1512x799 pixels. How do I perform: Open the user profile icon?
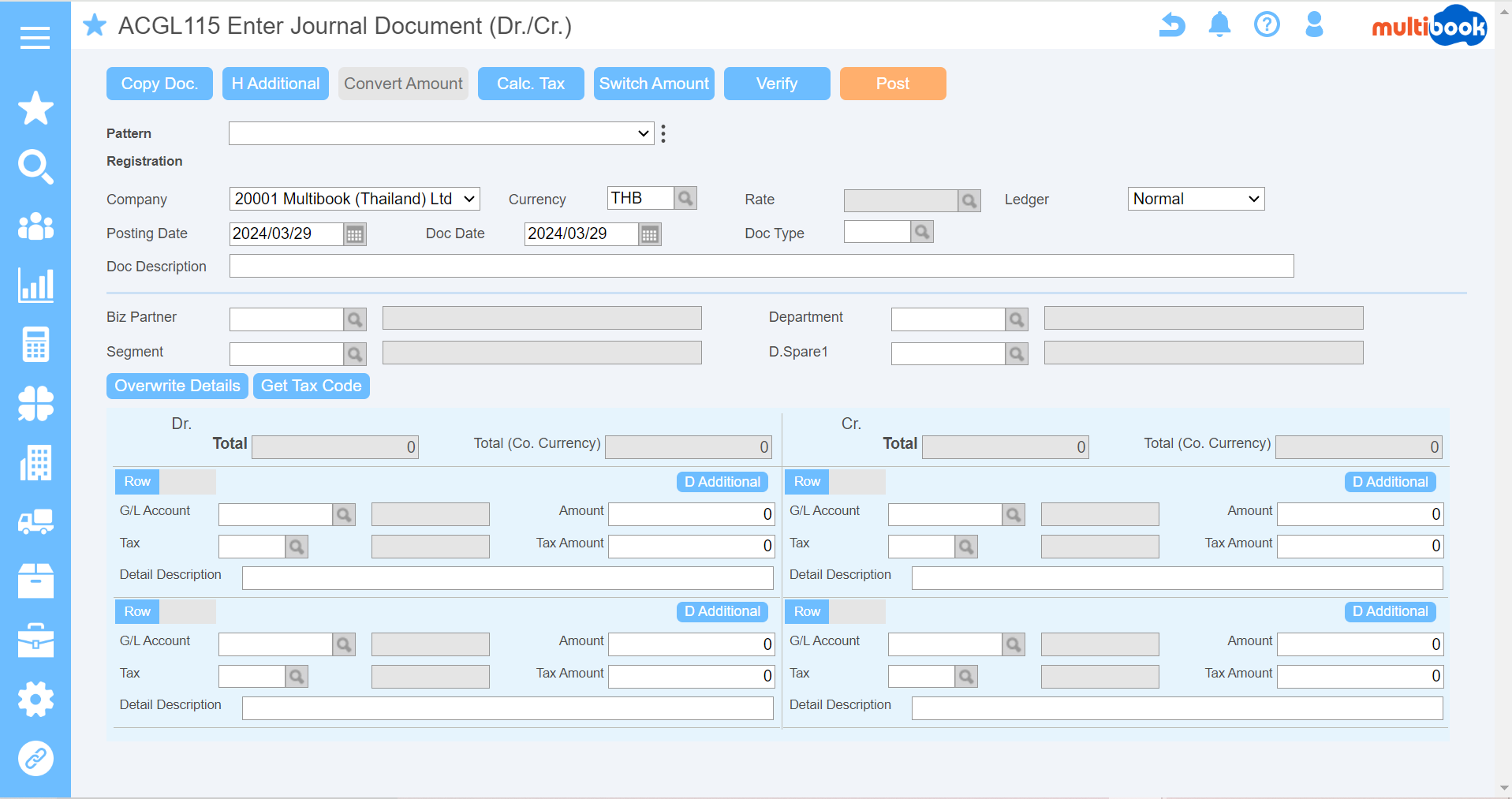tap(1314, 25)
